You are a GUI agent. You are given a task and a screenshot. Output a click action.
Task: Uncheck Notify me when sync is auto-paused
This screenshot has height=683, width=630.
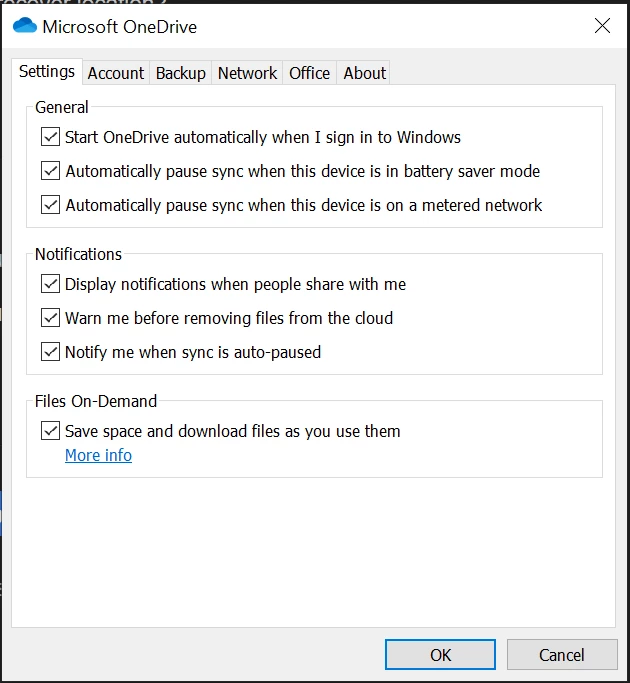(51, 352)
